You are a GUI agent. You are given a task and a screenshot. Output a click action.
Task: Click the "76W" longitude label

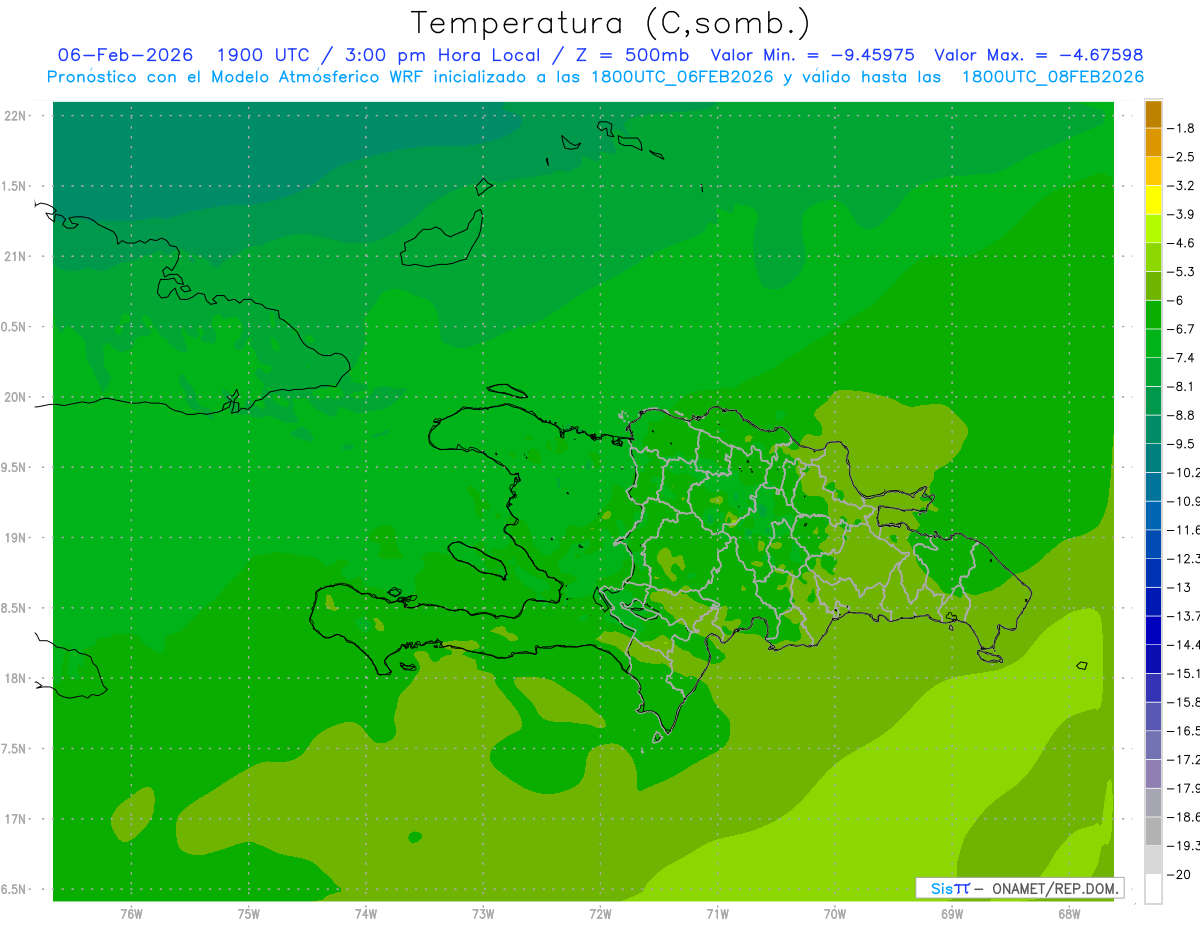coord(131,914)
